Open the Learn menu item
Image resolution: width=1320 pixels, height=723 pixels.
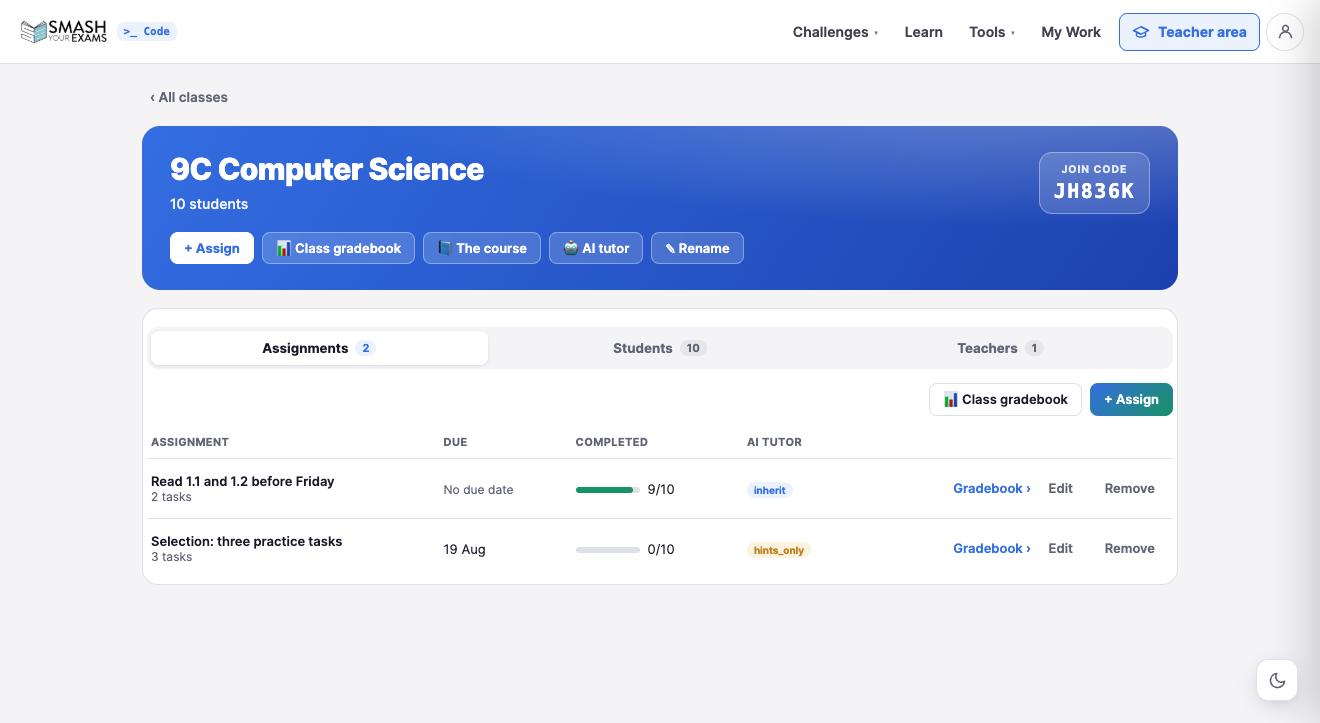click(923, 32)
